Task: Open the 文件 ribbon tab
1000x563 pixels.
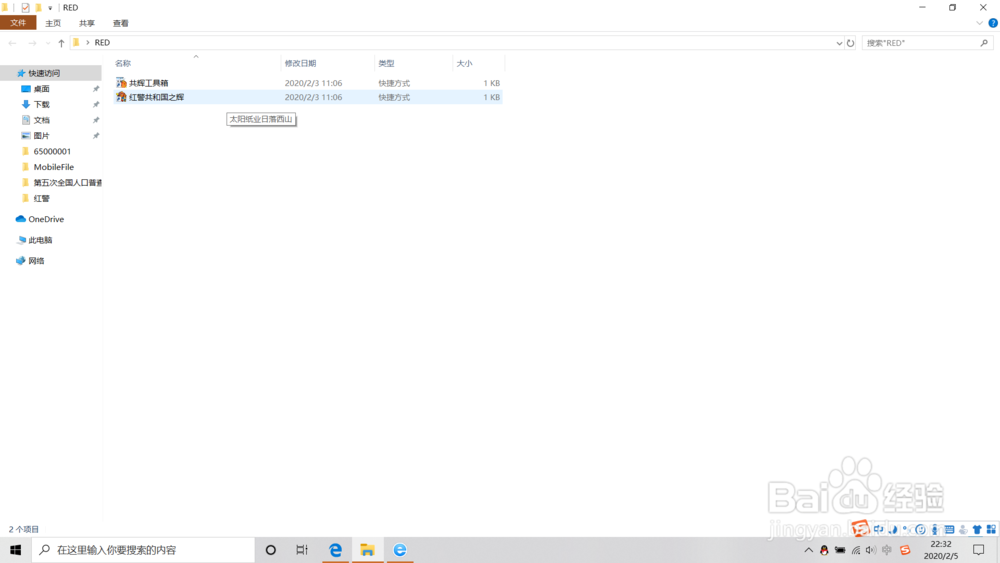Action: click(x=18, y=23)
